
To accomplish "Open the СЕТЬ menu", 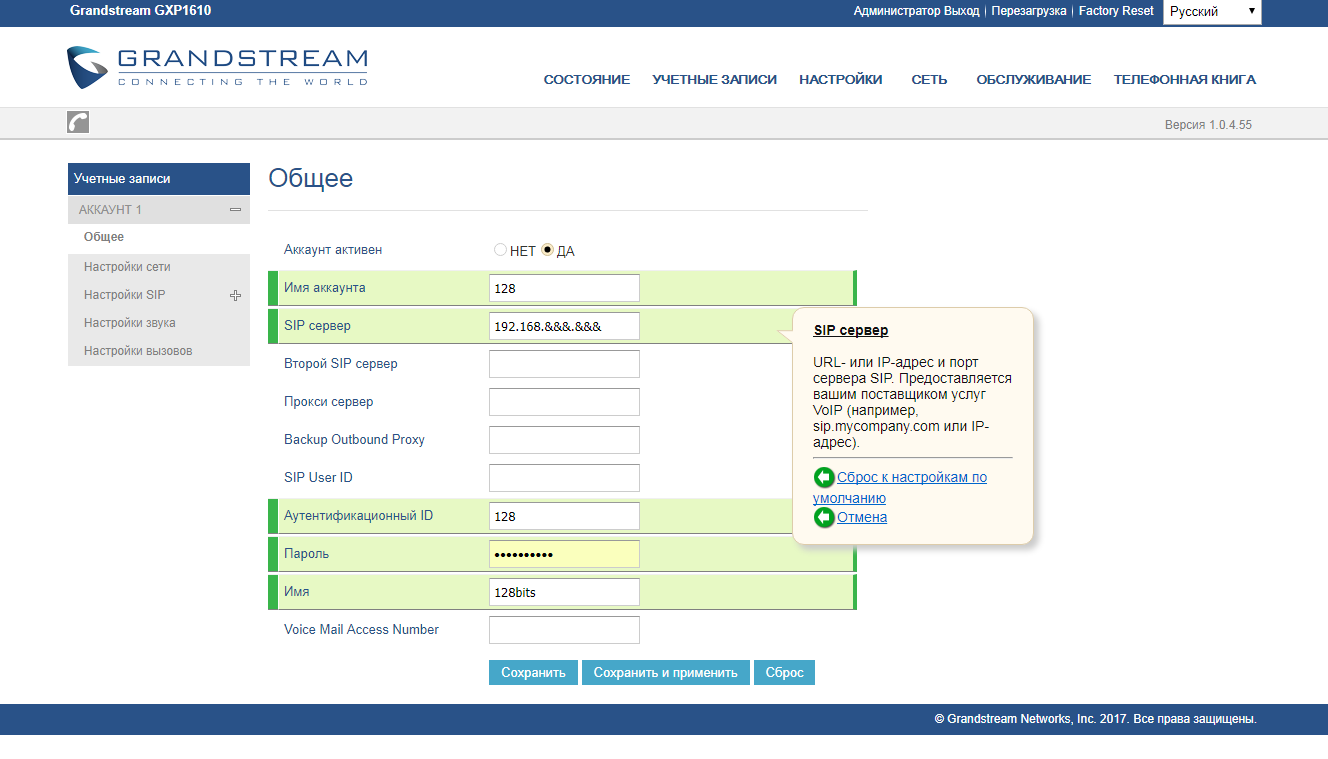I will tap(929, 80).
